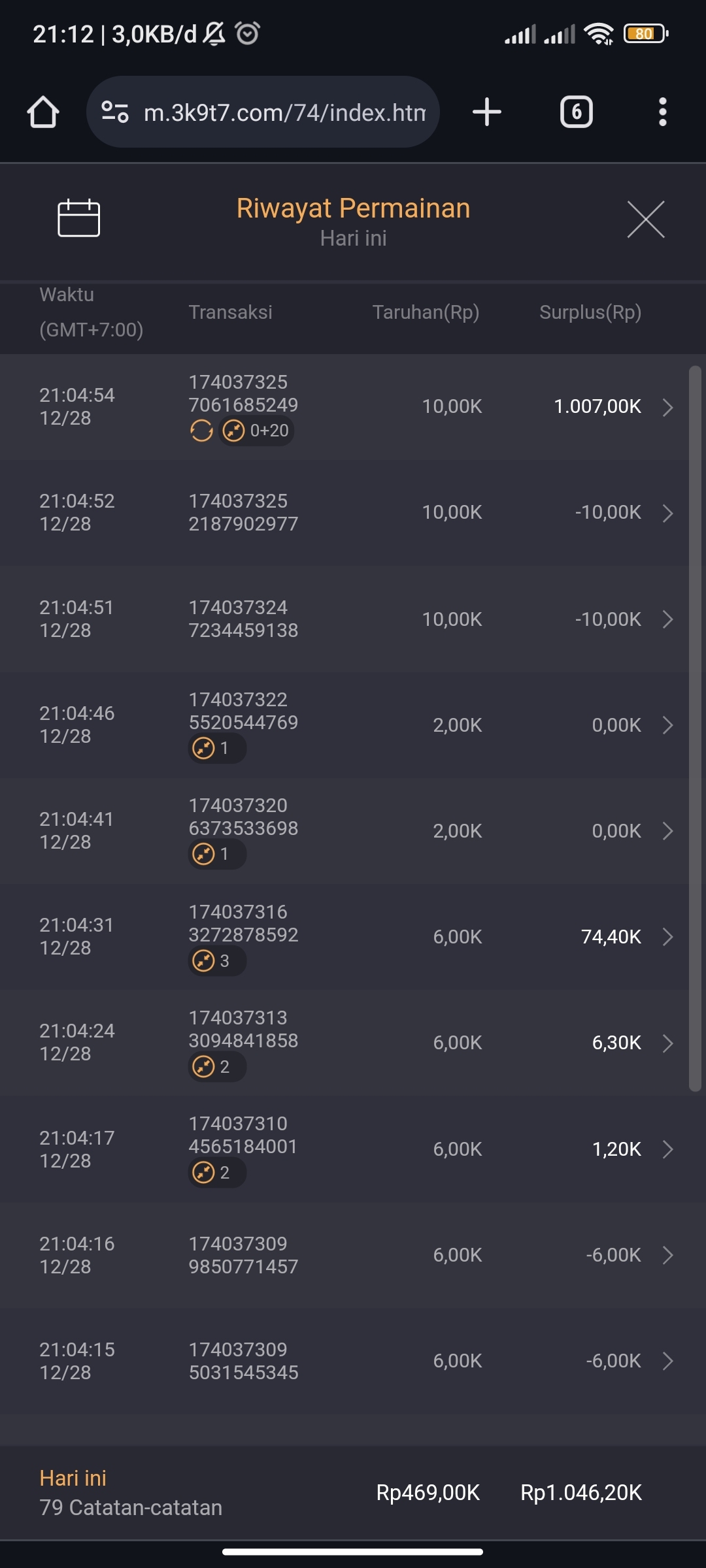Tap the Hari ini summary label
Viewport: 706px width, 1568px height.
[x=73, y=1478]
